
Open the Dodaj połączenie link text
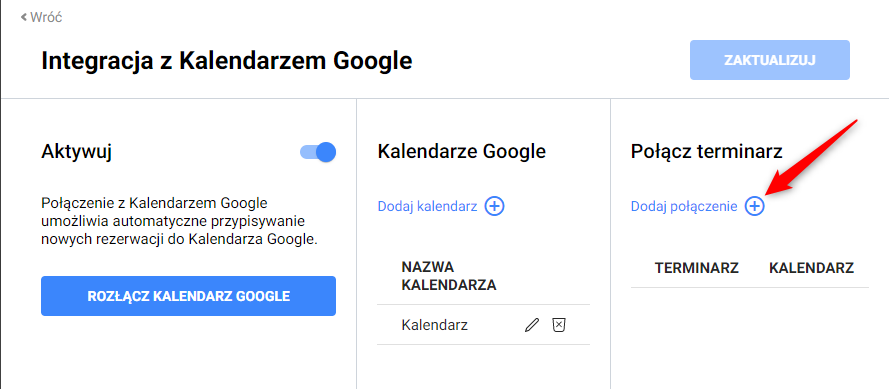(684, 207)
